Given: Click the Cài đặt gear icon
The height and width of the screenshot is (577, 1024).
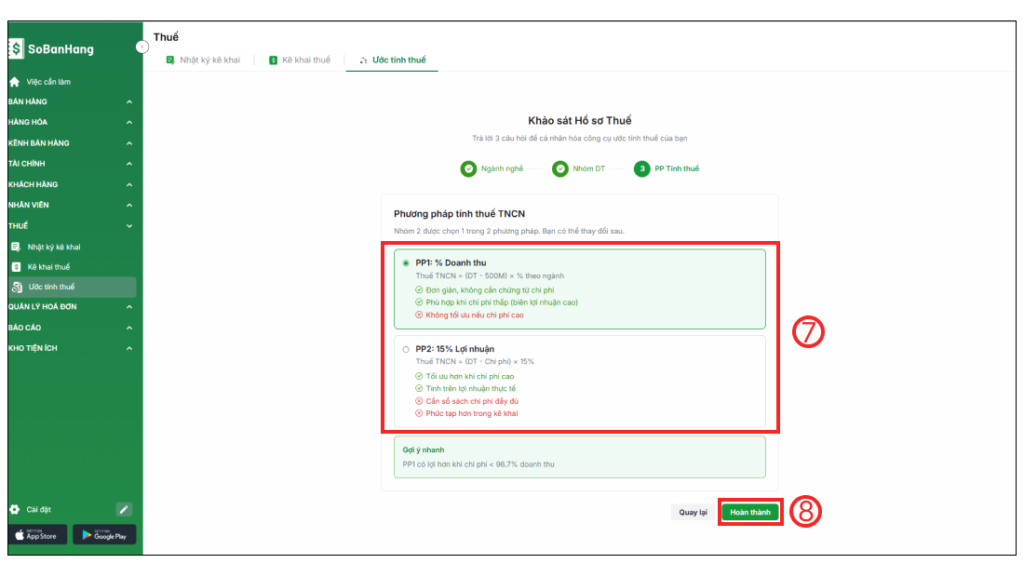Looking at the screenshot, I should point(15,509).
